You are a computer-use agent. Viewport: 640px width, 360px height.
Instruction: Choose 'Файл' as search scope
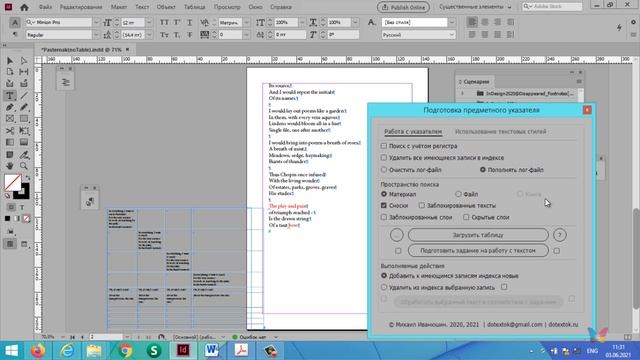point(458,194)
